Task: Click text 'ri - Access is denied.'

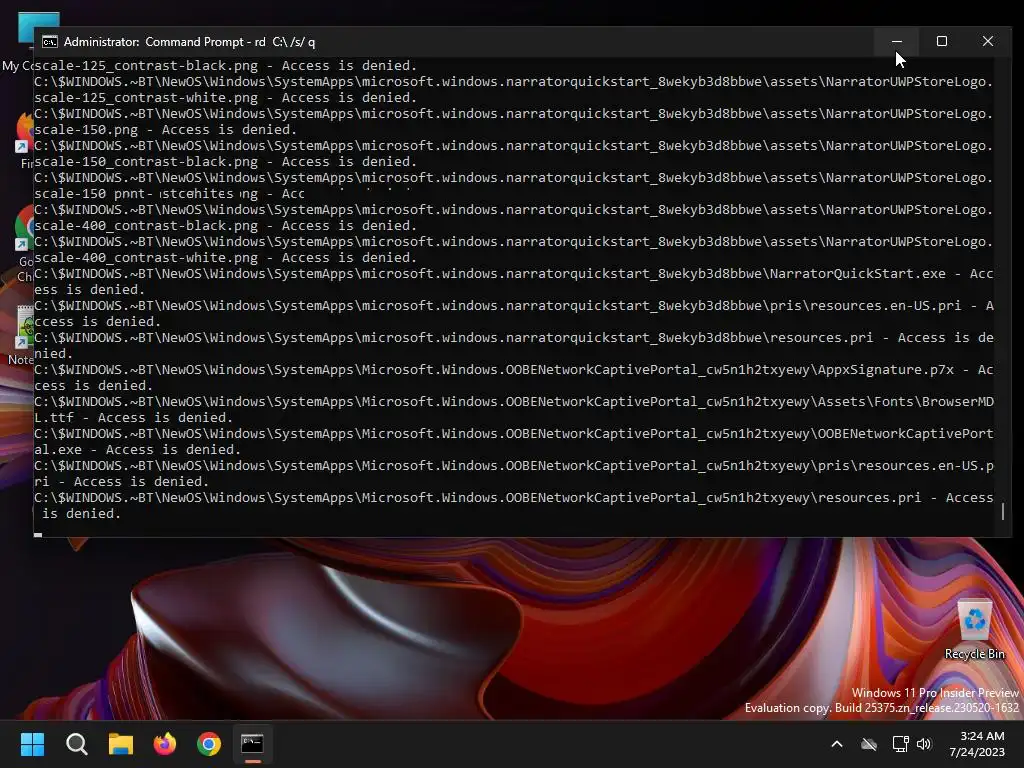Action: tap(121, 482)
